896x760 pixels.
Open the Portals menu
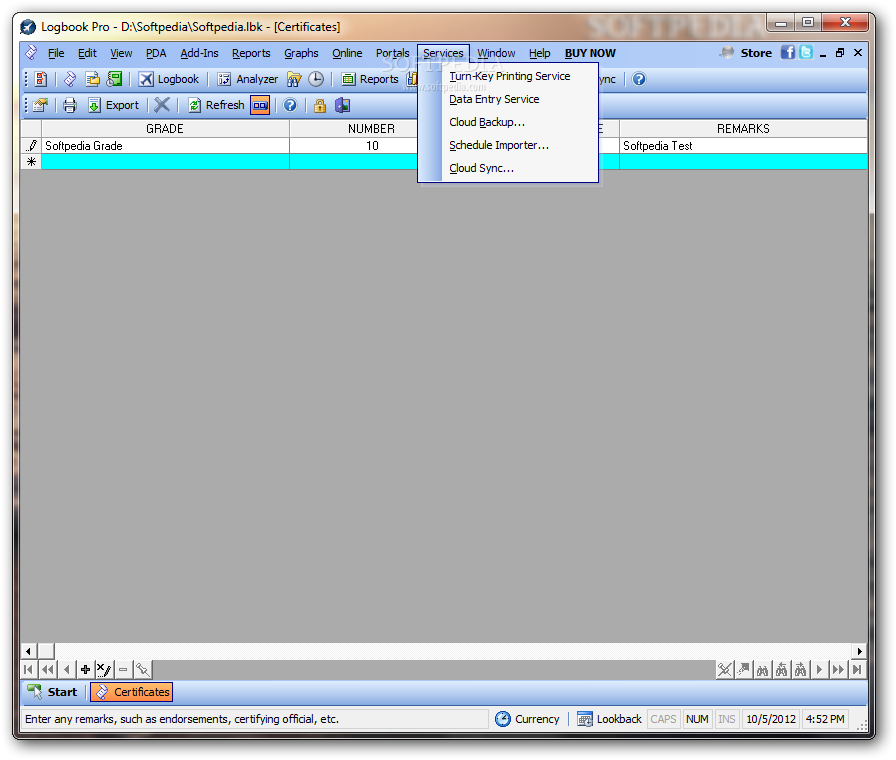tap(393, 53)
